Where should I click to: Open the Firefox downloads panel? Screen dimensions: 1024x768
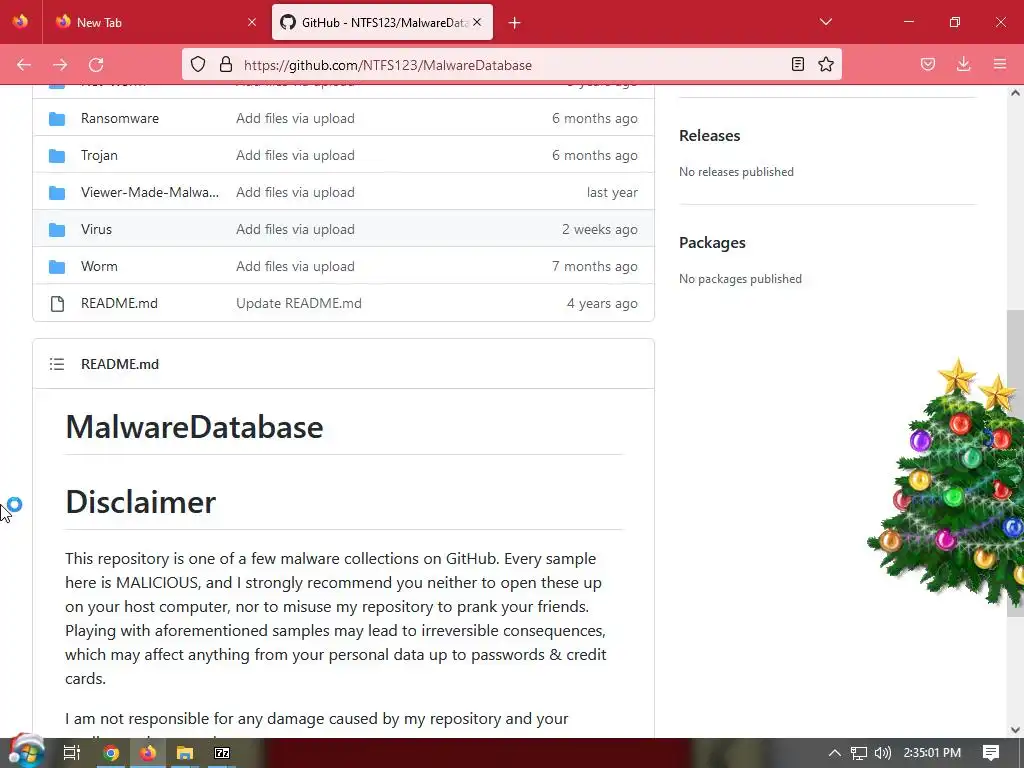(963, 64)
